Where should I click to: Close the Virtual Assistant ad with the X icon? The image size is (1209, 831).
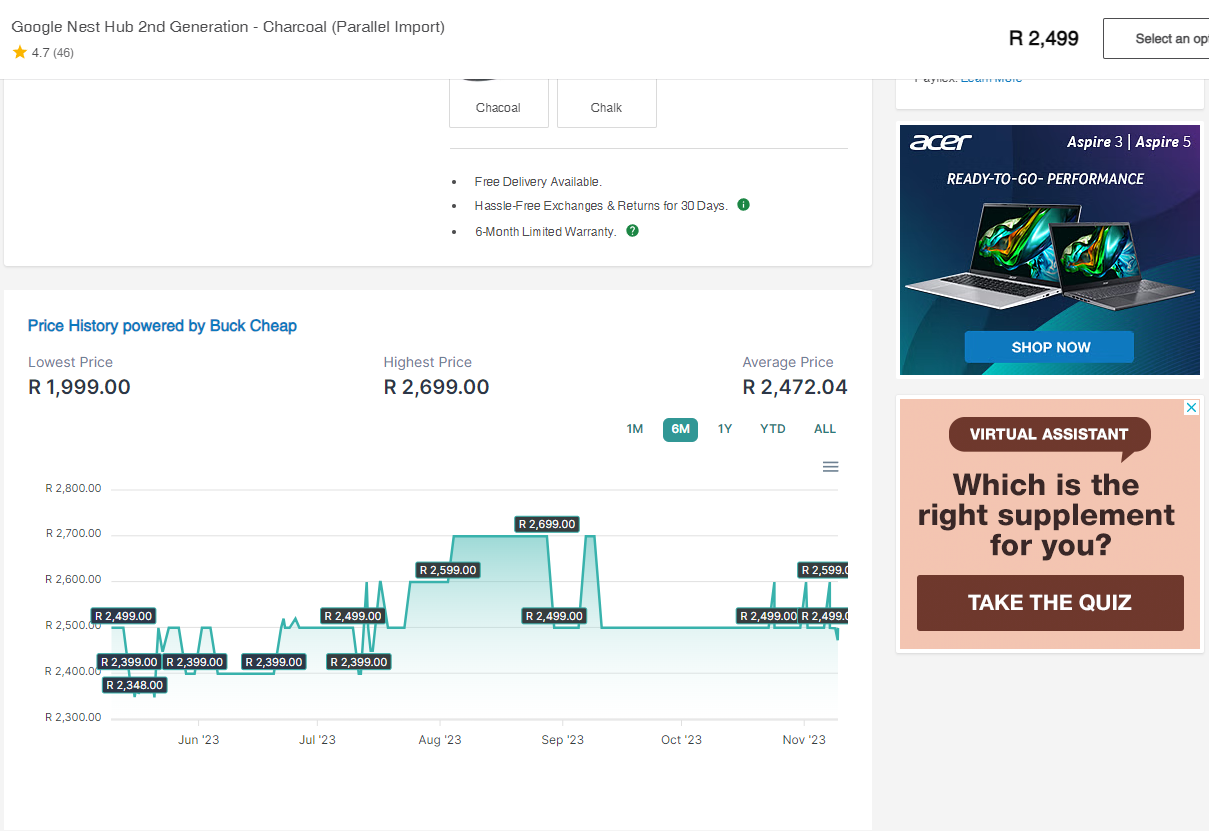tap(1191, 407)
